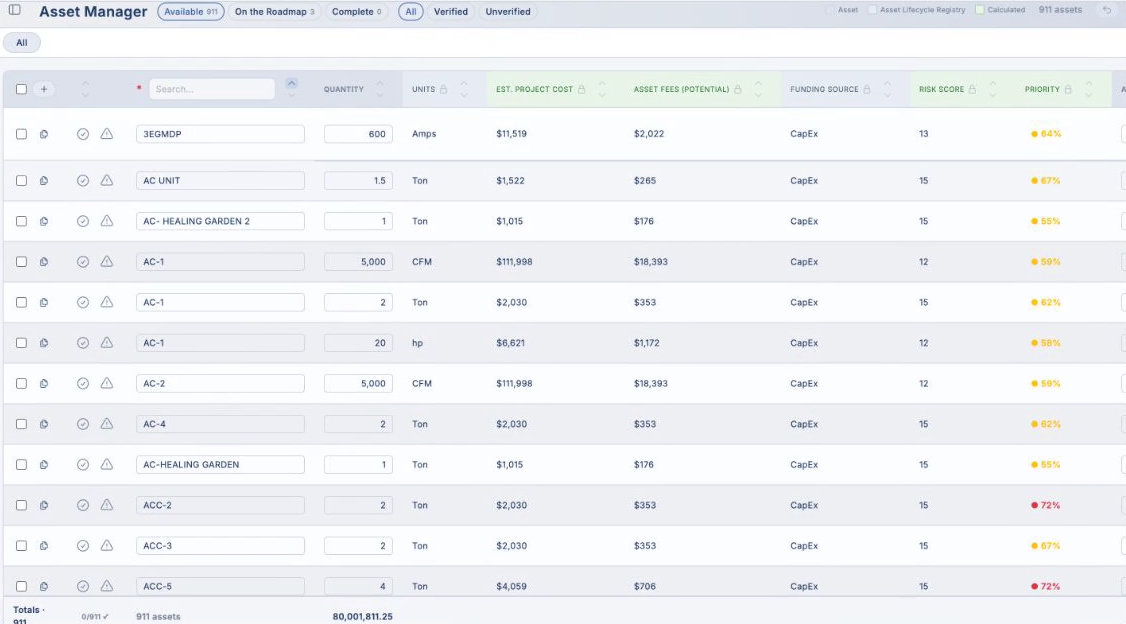This screenshot has height=624, width=1126.
Task: Click the copy icon in the AC UNIT row
Action: click(x=44, y=181)
